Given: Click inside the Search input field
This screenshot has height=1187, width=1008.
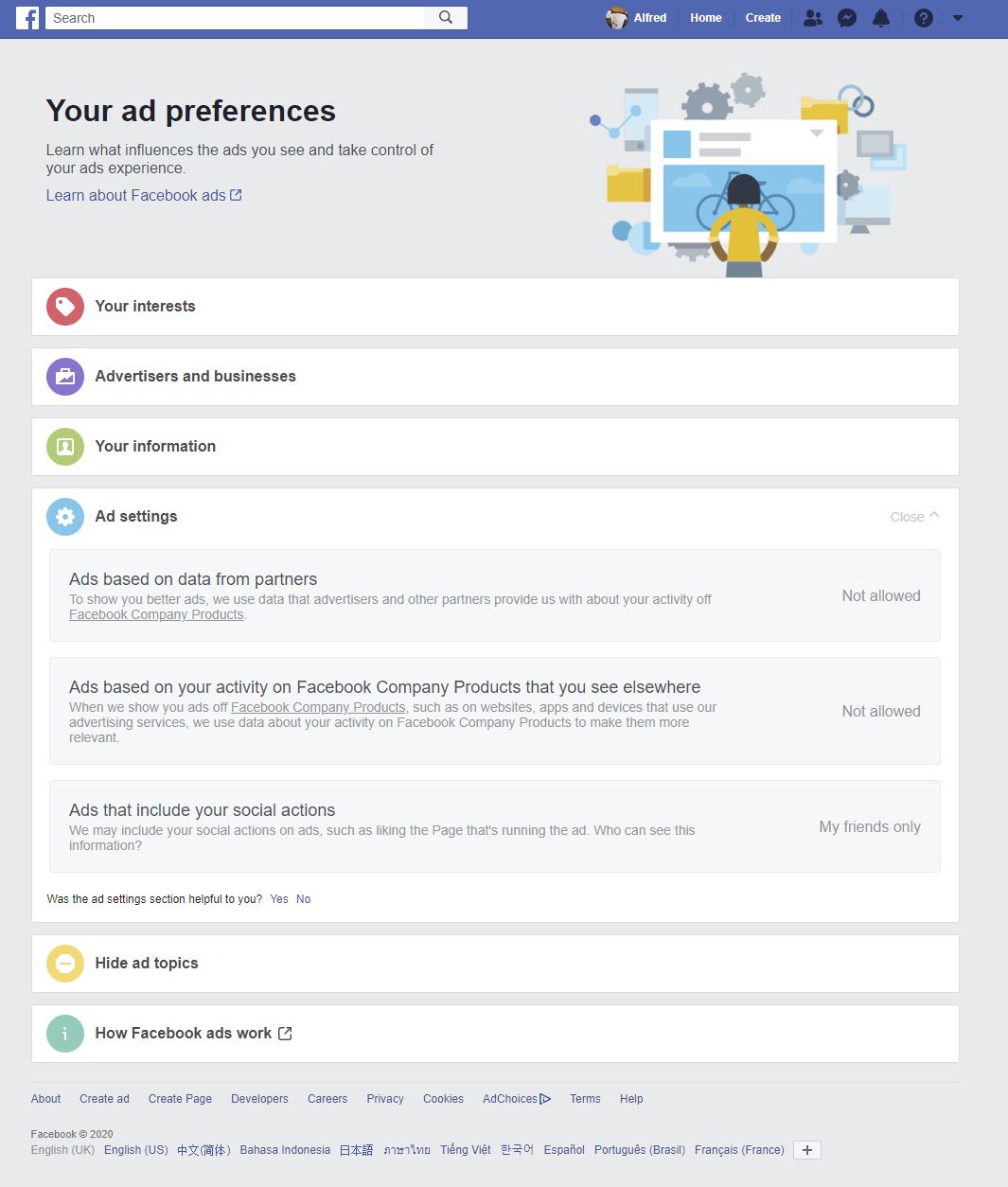Looking at the screenshot, I should pyautogui.click(x=237, y=18).
